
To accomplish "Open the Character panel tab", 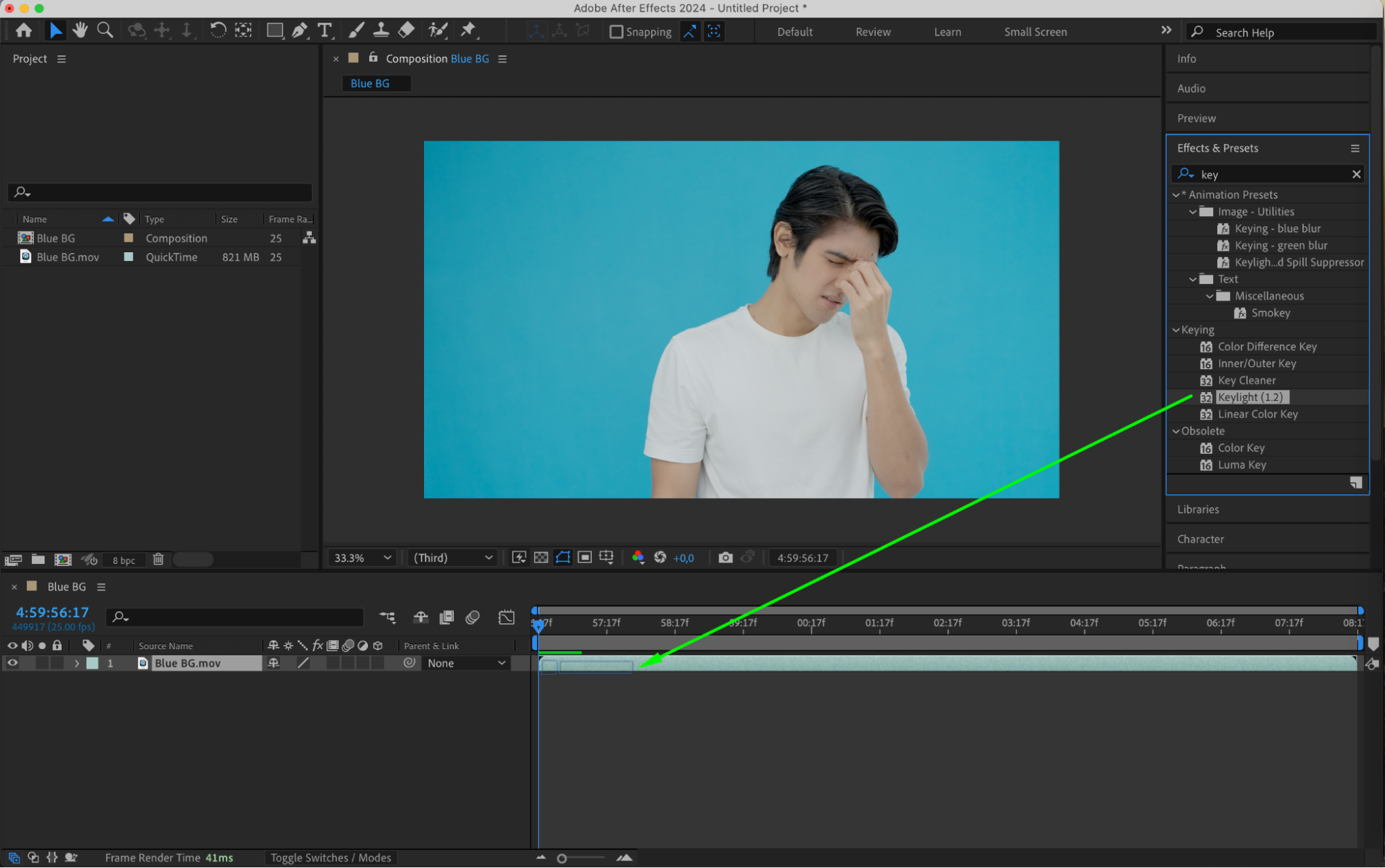I will [x=1200, y=539].
